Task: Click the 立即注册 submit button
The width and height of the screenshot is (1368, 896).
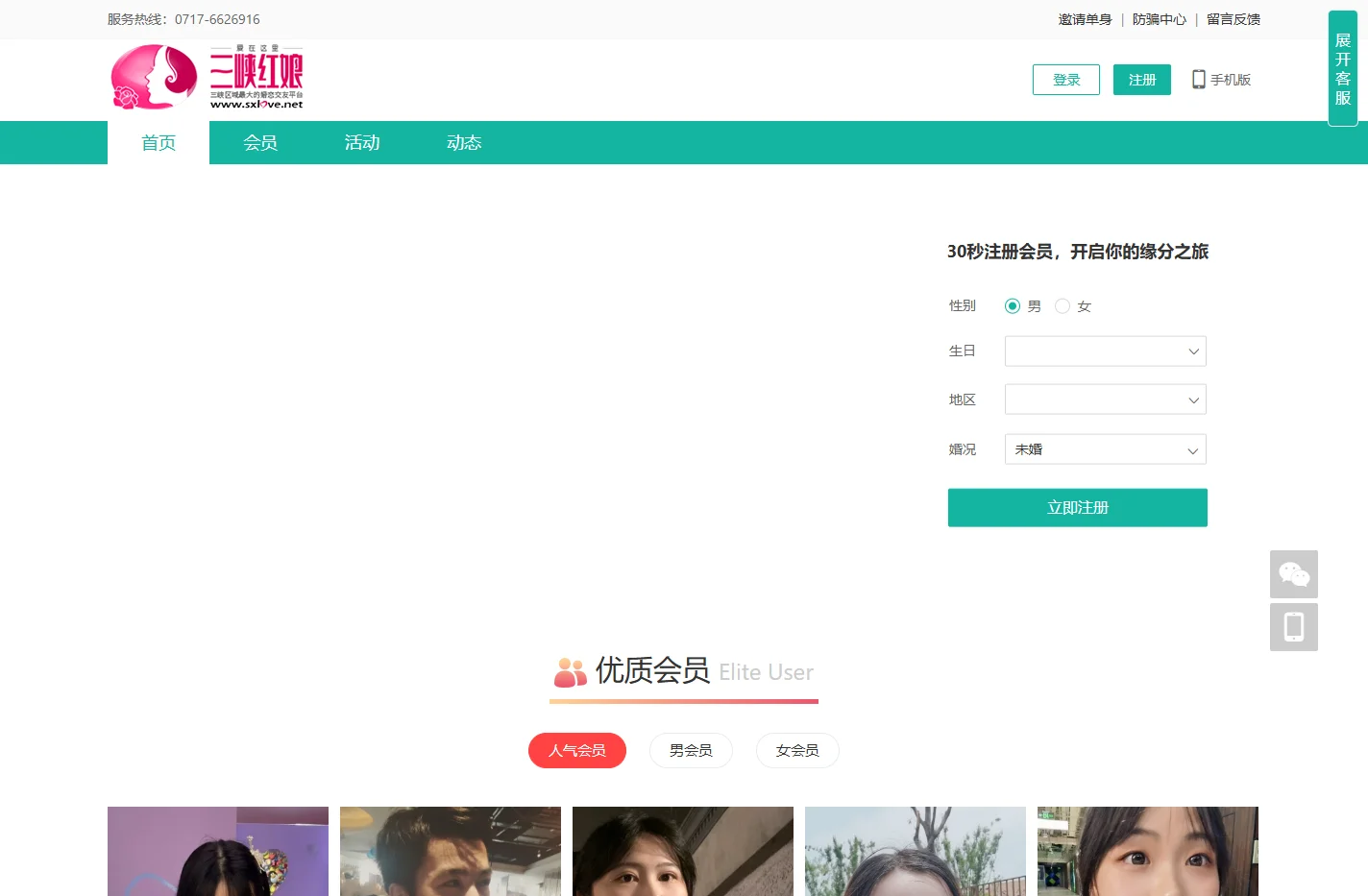Action: [1078, 508]
